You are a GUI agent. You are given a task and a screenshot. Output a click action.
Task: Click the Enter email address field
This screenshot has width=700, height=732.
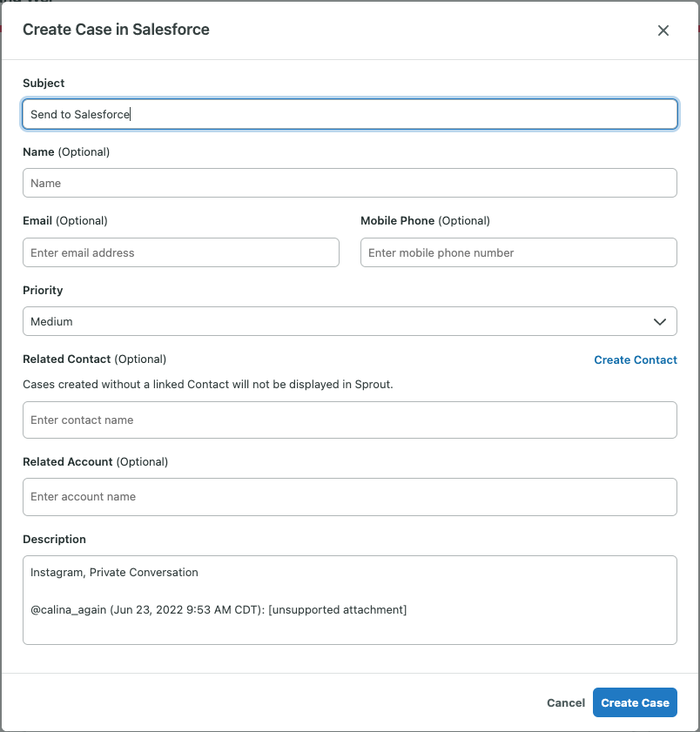point(181,253)
